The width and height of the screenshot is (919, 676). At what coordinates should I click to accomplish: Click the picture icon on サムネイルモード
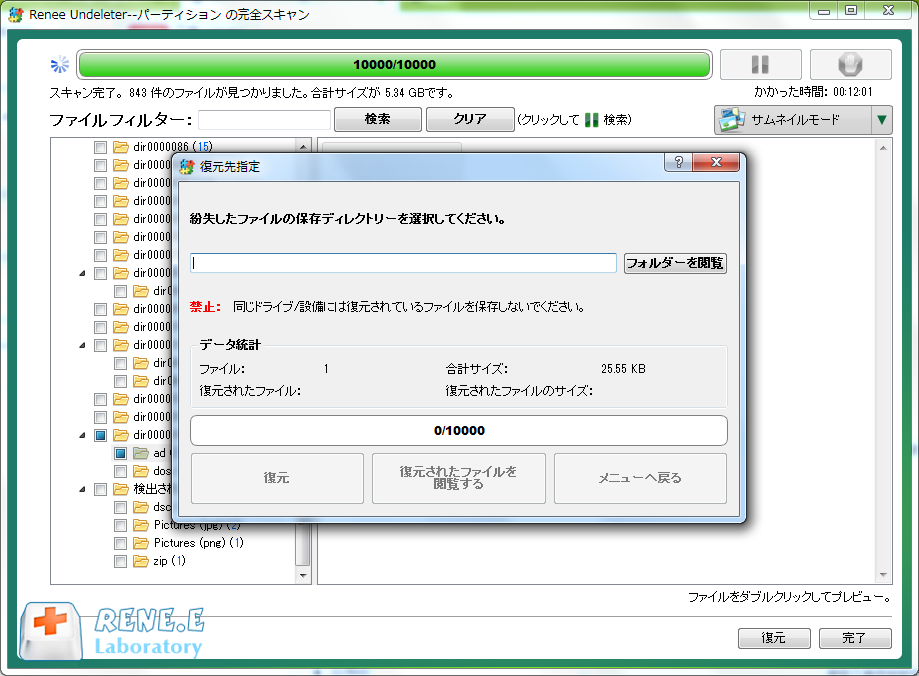click(x=732, y=120)
